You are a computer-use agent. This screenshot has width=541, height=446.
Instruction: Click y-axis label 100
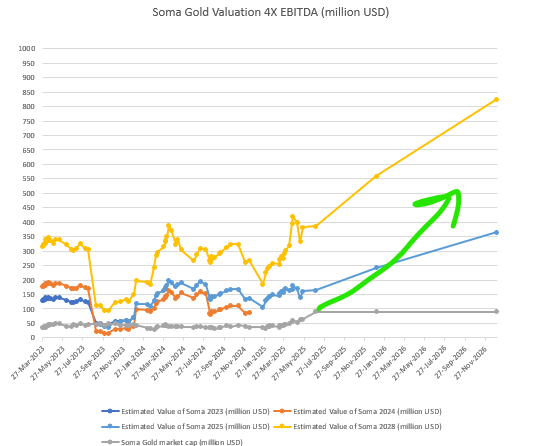coord(29,309)
